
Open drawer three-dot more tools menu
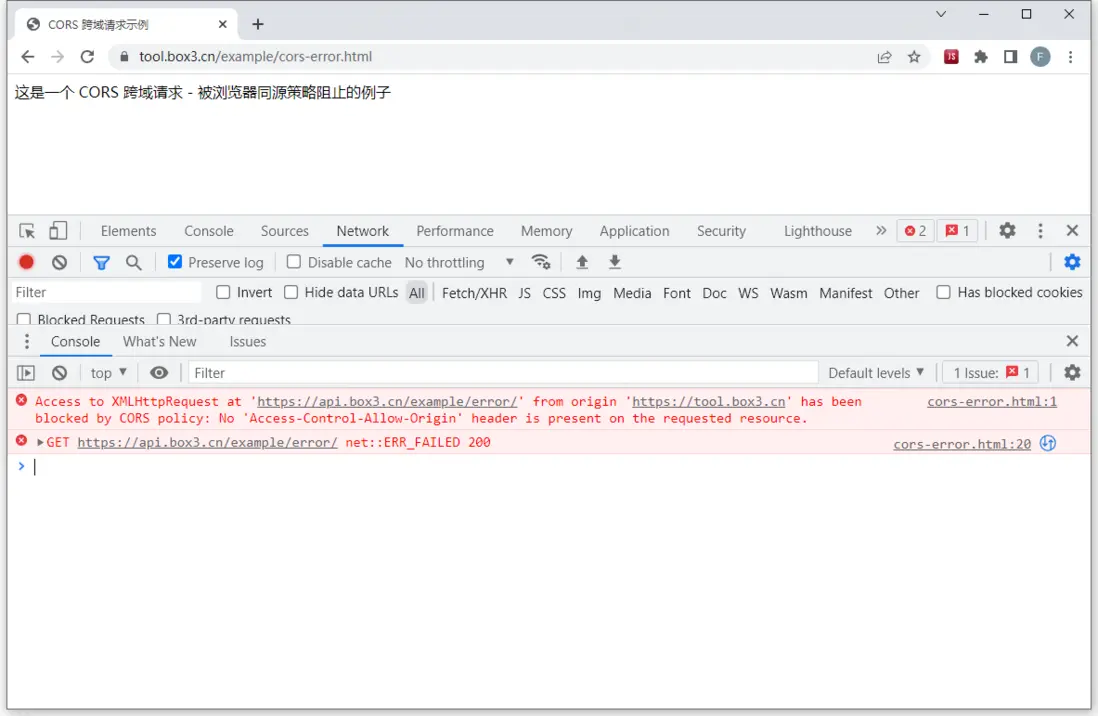click(x=27, y=341)
